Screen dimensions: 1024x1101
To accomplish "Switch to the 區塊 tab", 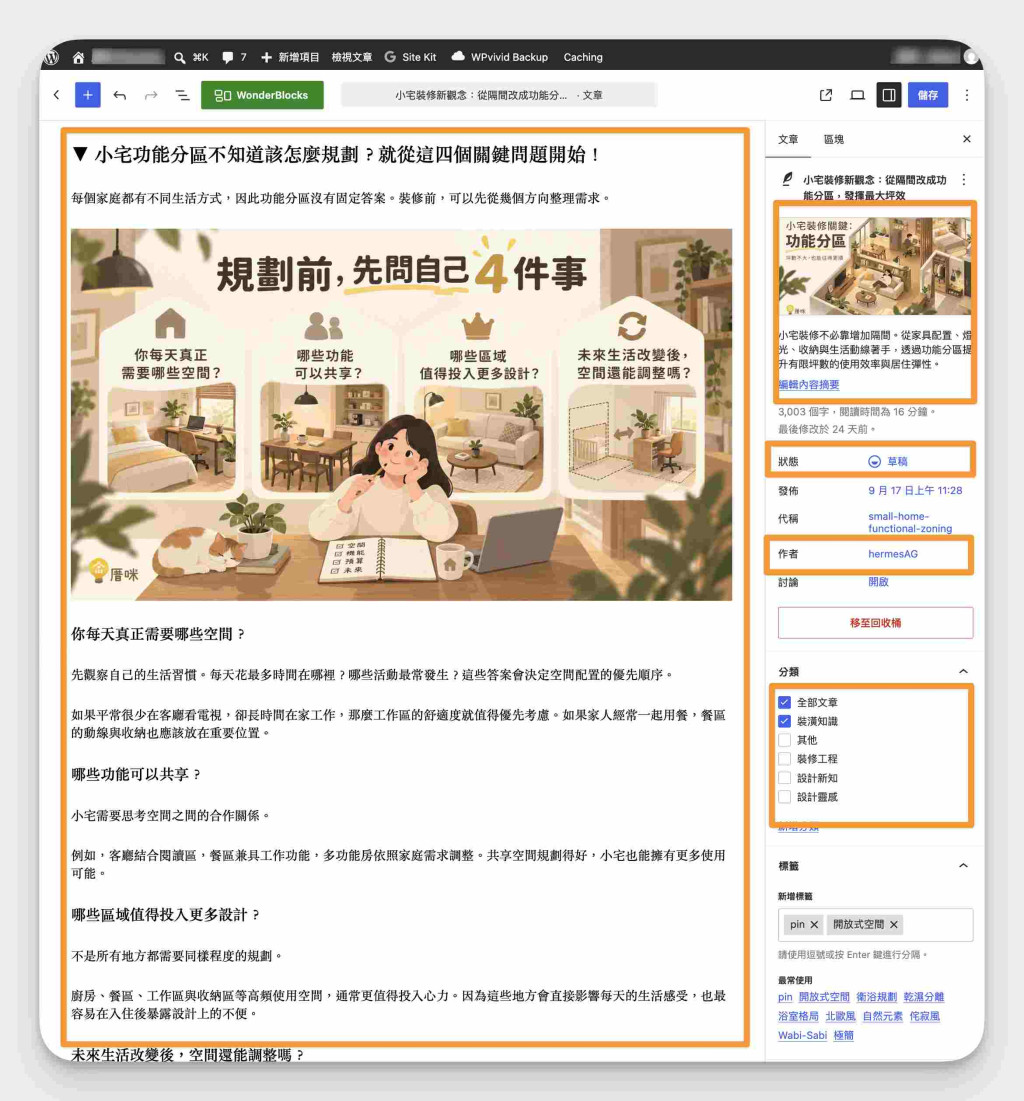I will [x=834, y=139].
